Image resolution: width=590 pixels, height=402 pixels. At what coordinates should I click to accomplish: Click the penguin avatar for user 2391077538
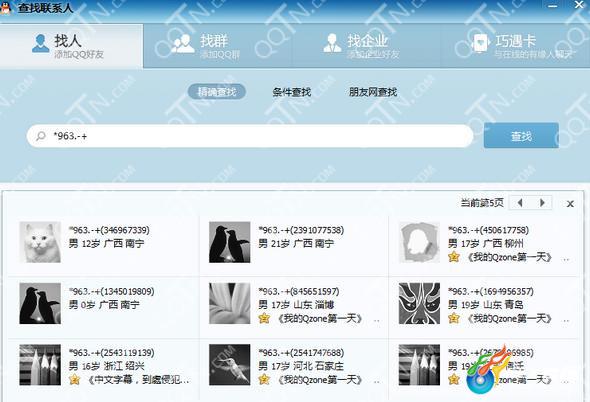pos(230,242)
